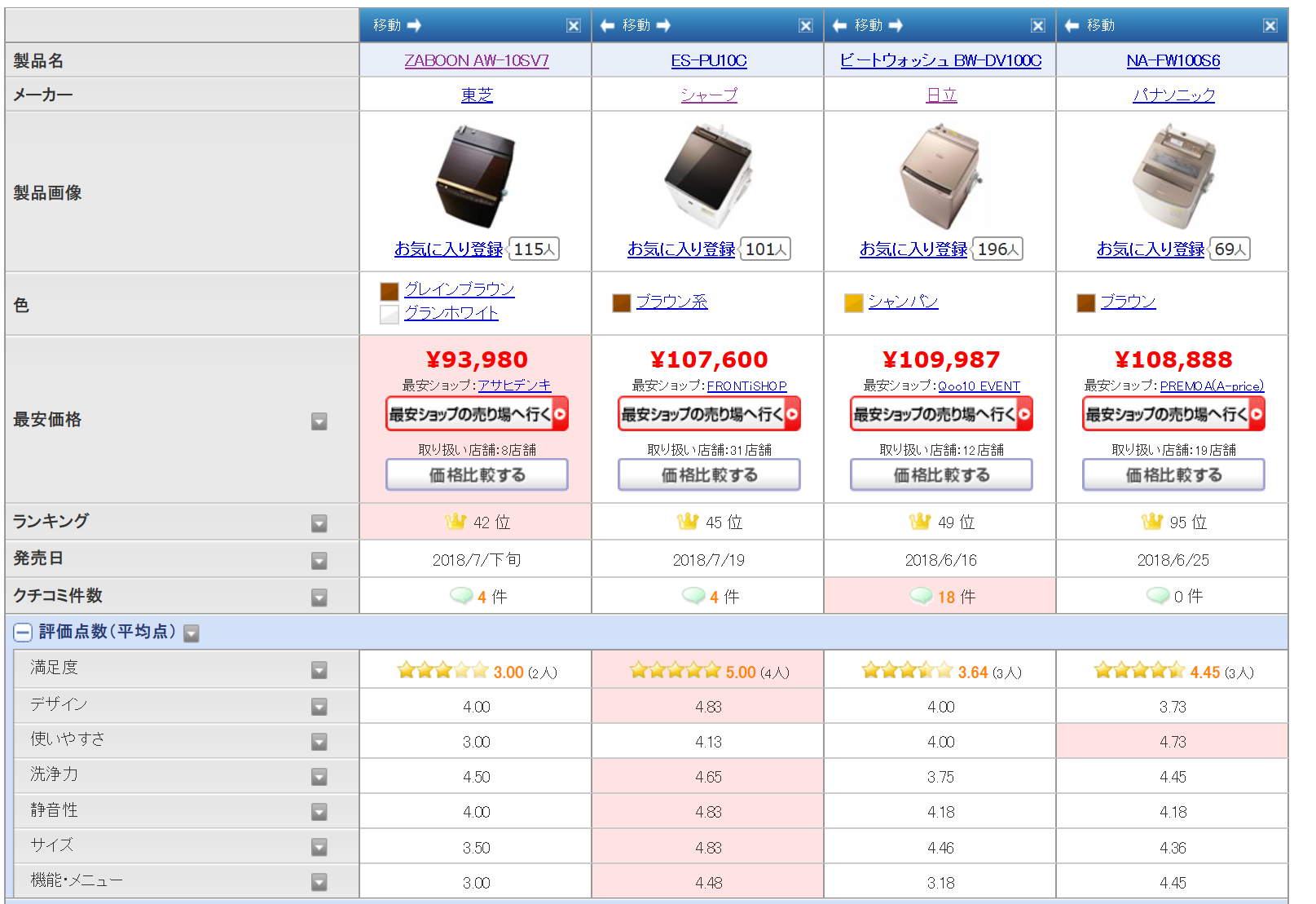The width and height of the screenshot is (1316, 904).
Task: Select グレインブラウン color swatch
Action: pos(390,291)
